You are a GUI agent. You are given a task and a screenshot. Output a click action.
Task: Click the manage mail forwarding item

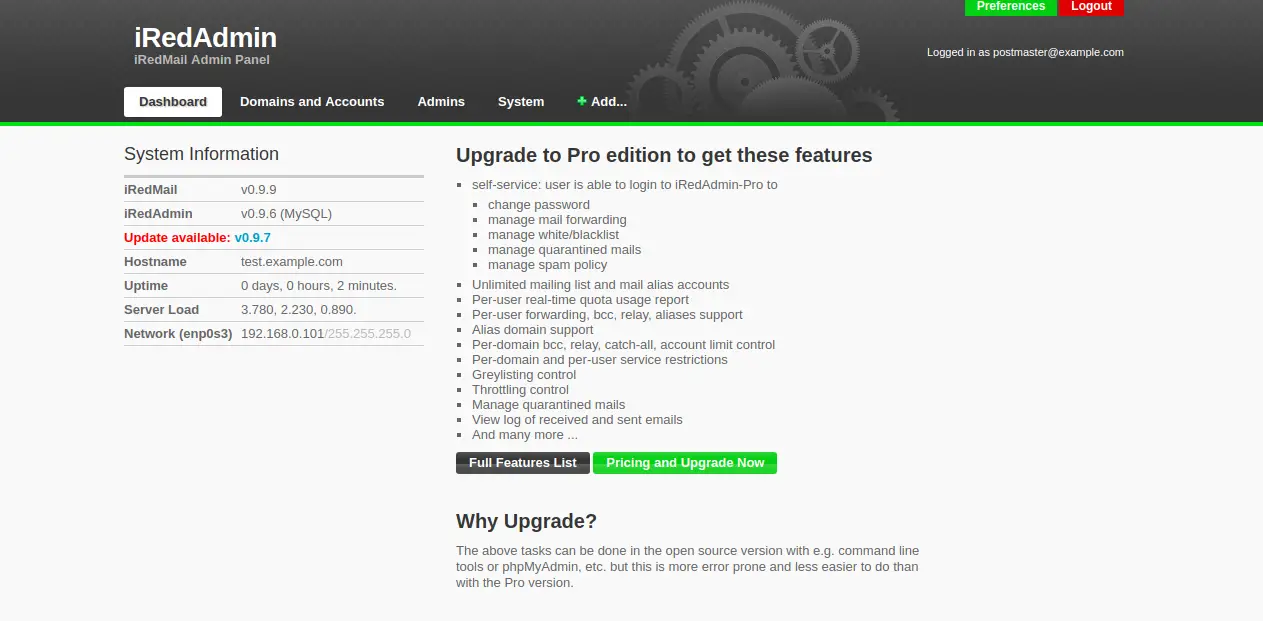557,220
